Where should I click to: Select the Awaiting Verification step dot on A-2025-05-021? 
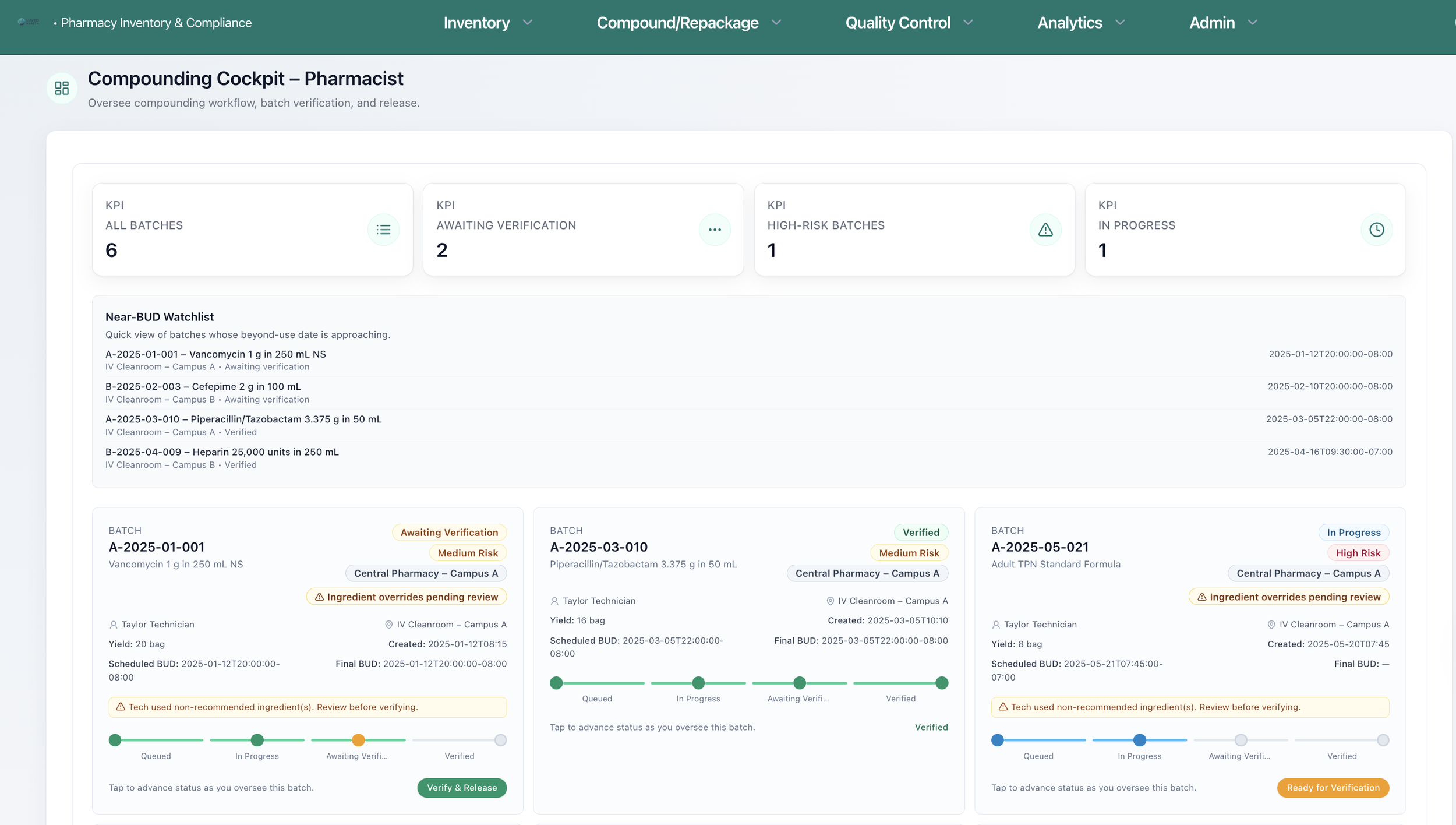[1241, 740]
